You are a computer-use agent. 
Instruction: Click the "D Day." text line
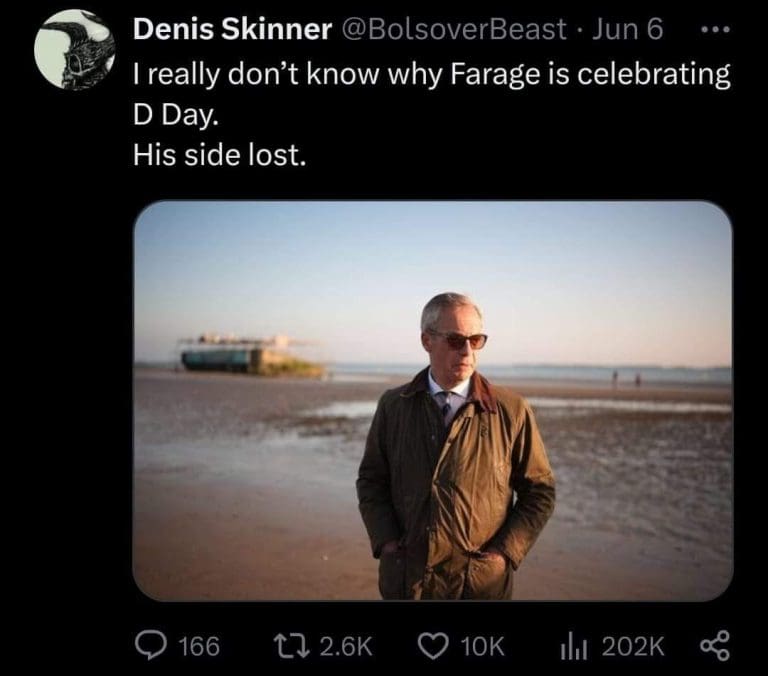(174, 117)
